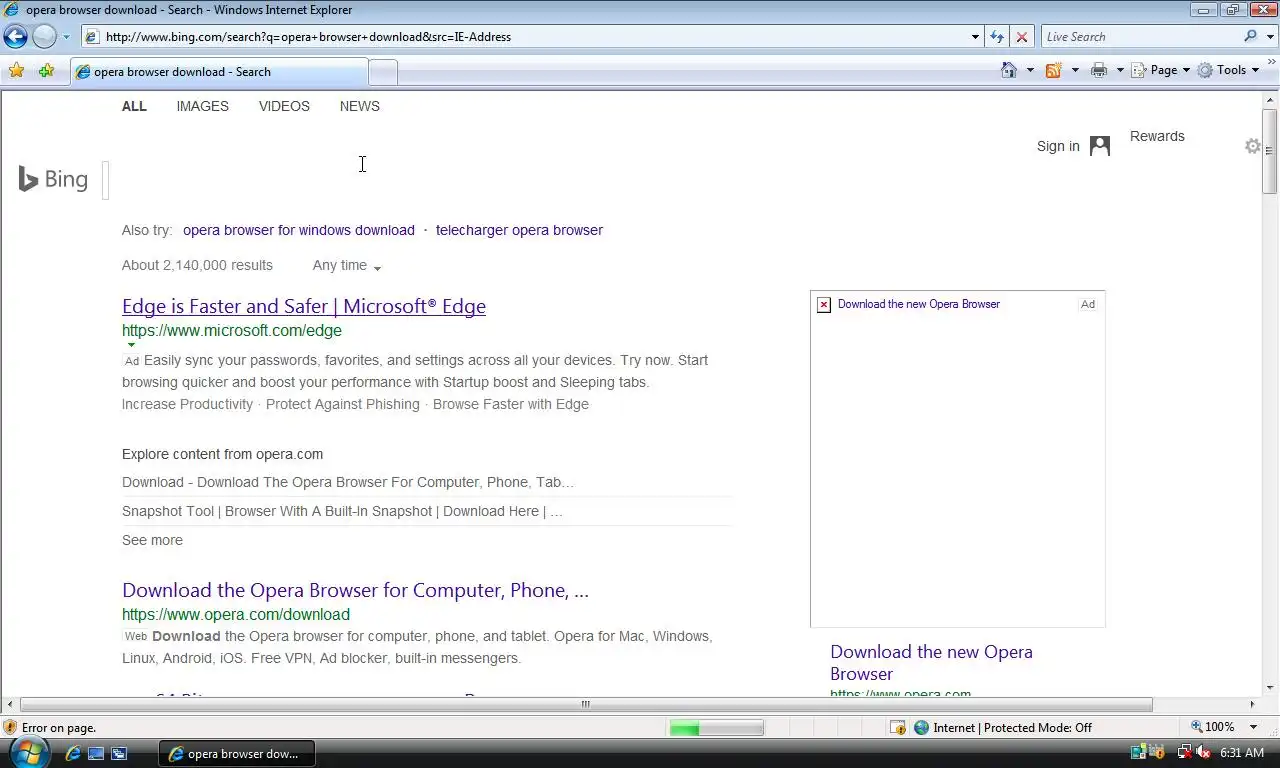The height and width of the screenshot is (768, 1280).
Task: Launch Internet Explorer from Quick Launch
Action: (72, 753)
